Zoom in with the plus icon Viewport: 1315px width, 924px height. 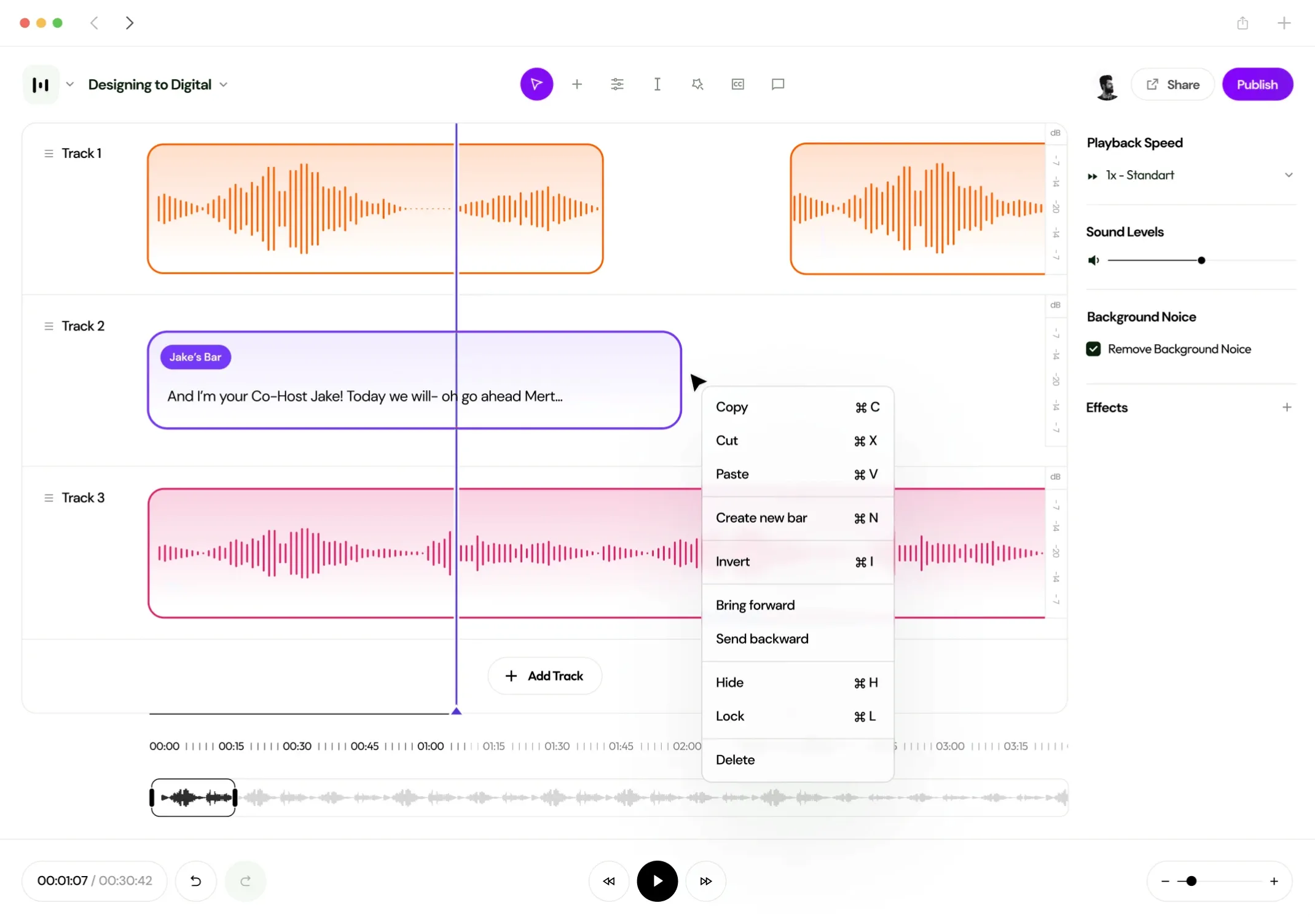[1274, 881]
